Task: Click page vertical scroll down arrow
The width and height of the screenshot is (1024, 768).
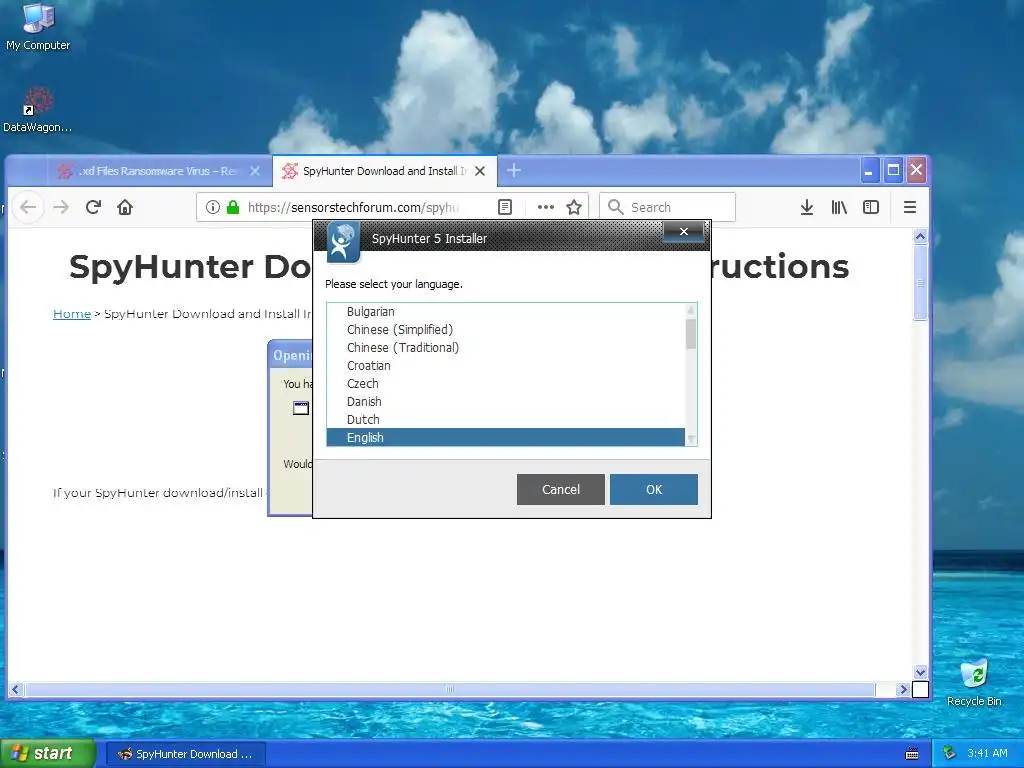Action: tap(920, 672)
